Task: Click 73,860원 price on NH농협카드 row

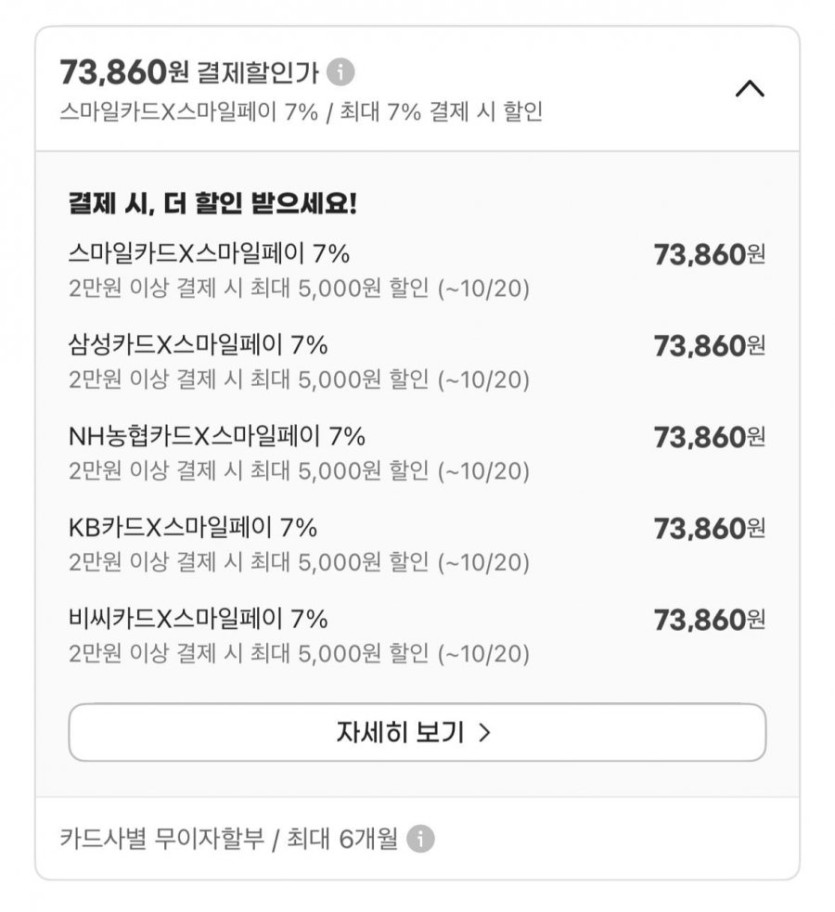Action: pos(709,437)
